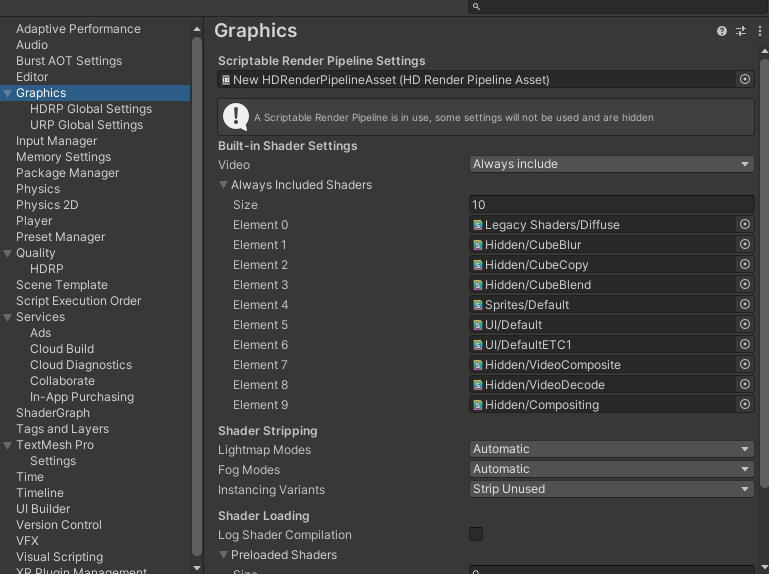Open the Instancing Variants dropdown
The width and height of the screenshot is (769, 574).
coord(612,489)
